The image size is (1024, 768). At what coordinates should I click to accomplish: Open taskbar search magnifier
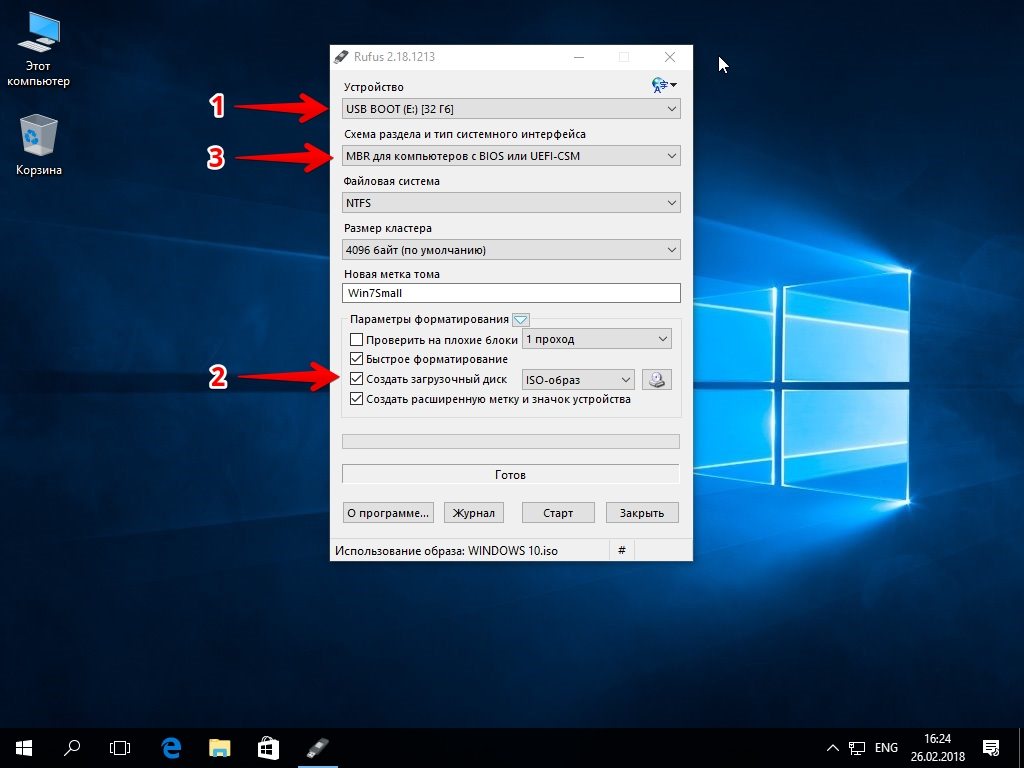pos(72,748)
